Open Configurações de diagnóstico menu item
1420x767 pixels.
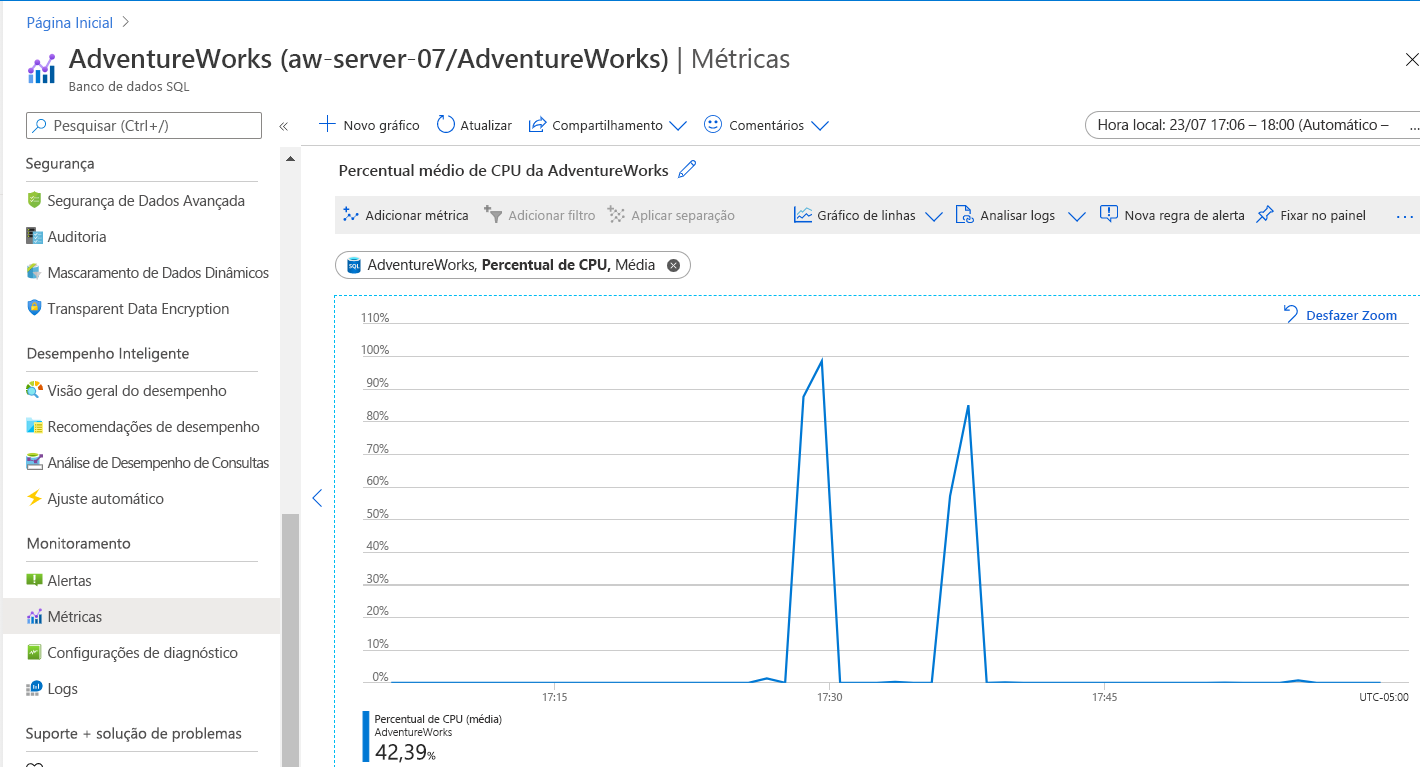[141, 652]
